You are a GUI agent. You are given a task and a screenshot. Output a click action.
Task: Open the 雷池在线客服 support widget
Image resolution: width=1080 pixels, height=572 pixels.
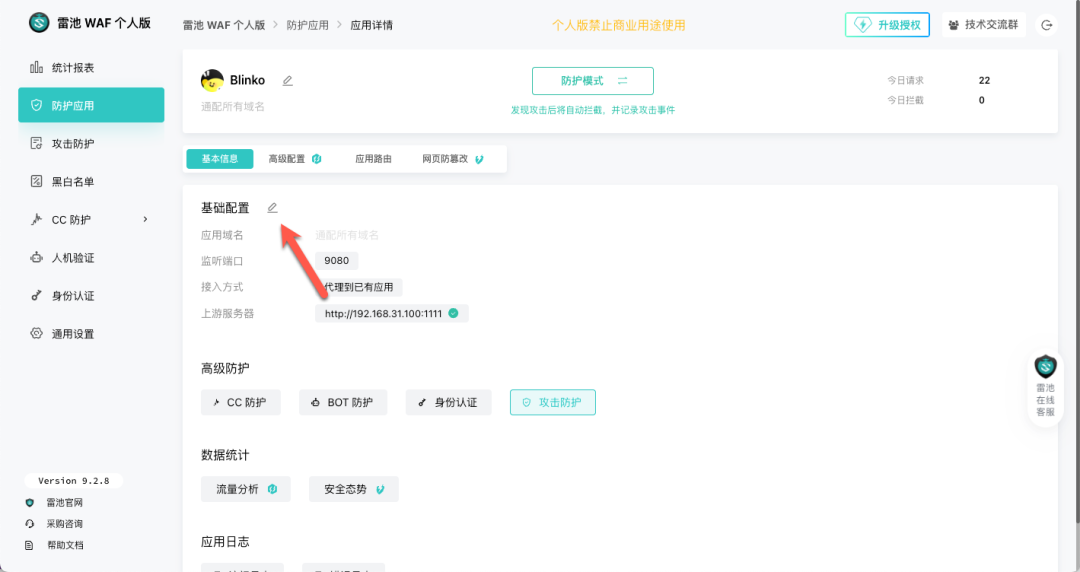(1046, 387)
